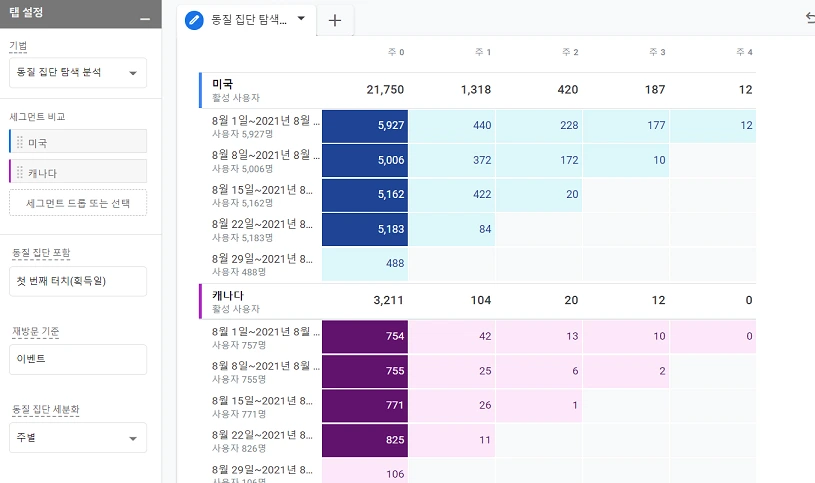The image size is (815, 483).
Task: Open the 주별 cohort granularity dropdown
Action: [78, 438]
